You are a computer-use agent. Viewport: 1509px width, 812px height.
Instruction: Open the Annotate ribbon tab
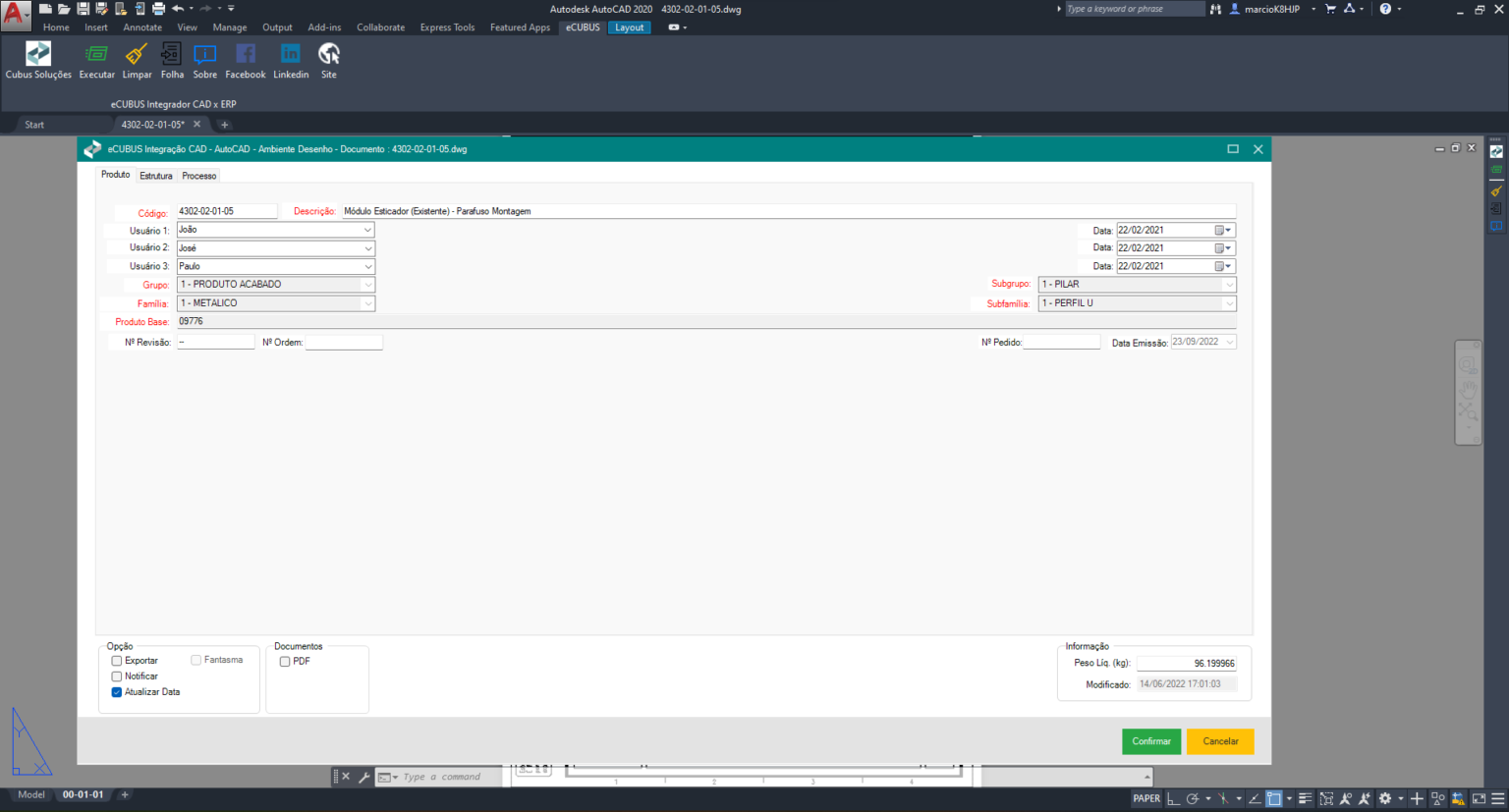[142, 27]
